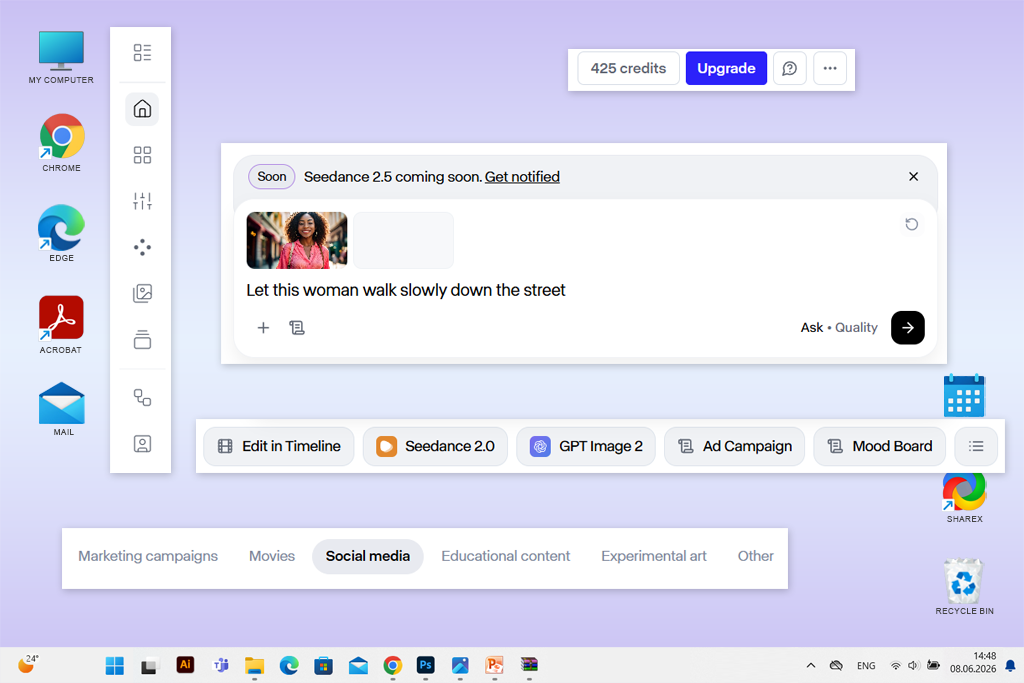The image size is (1024, 683).
Task: Follow the Get notified link
Action: [522, 177]
